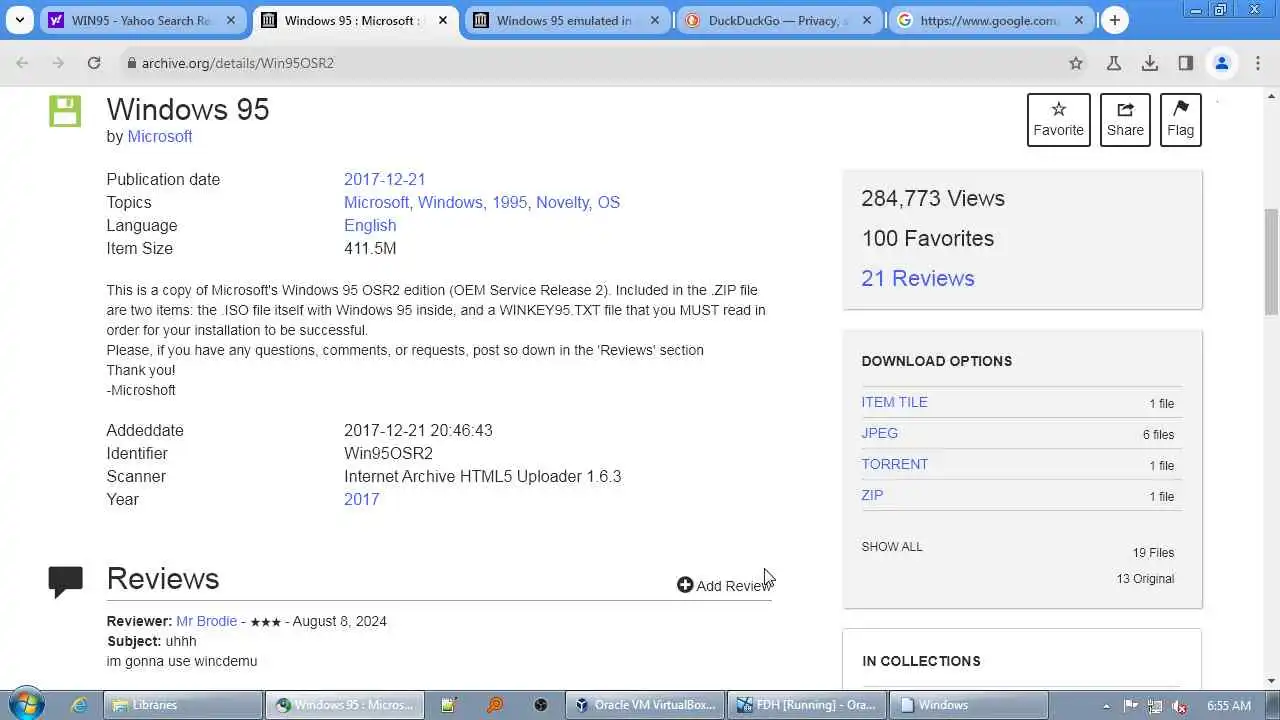
Task: Open the English language link
Action: (x=370, y=225)
